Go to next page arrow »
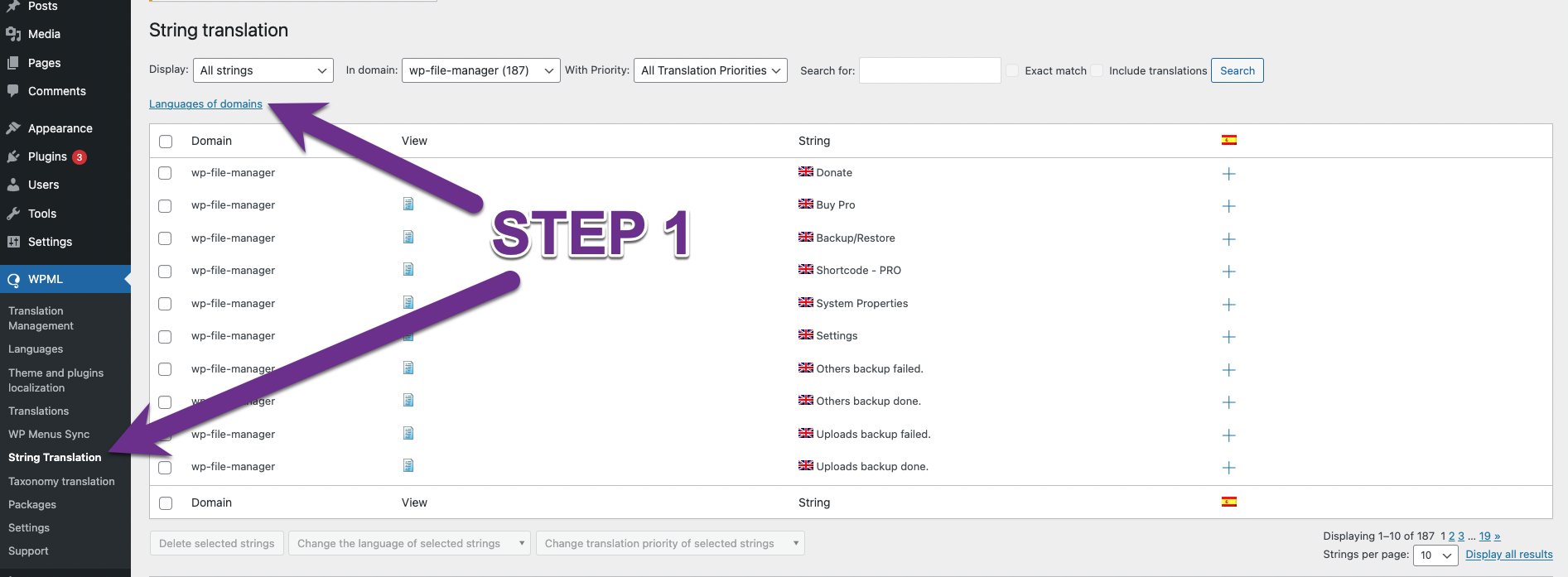Screen dimensions: 1568x577 1497,536
